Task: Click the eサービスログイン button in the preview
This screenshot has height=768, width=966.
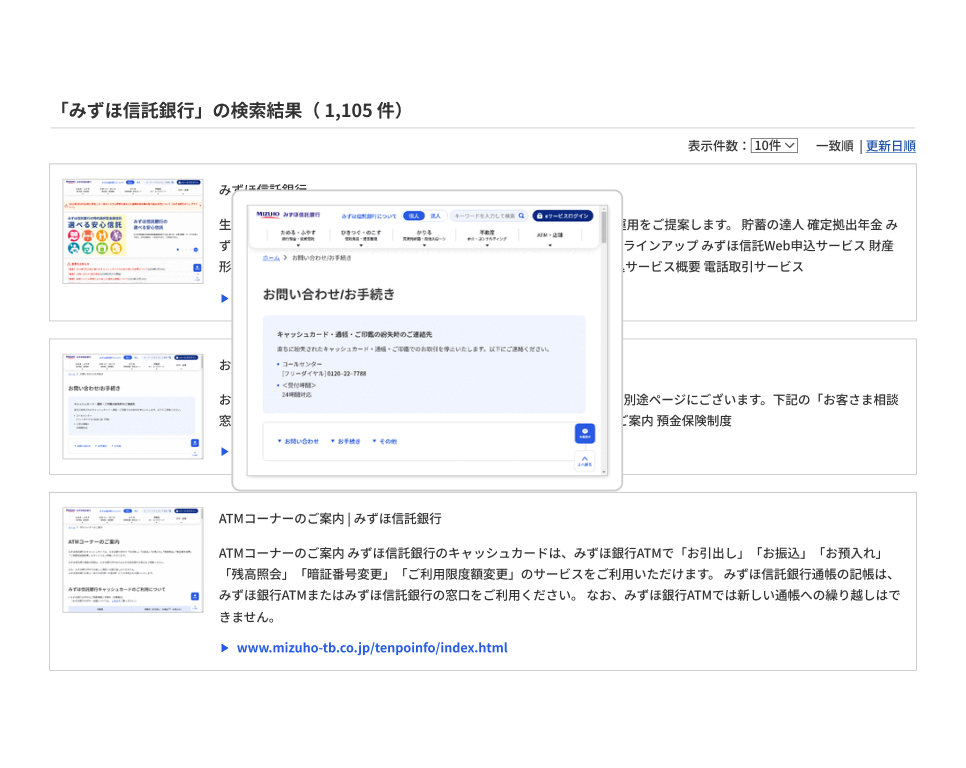Action: click(x=562, y=216)
